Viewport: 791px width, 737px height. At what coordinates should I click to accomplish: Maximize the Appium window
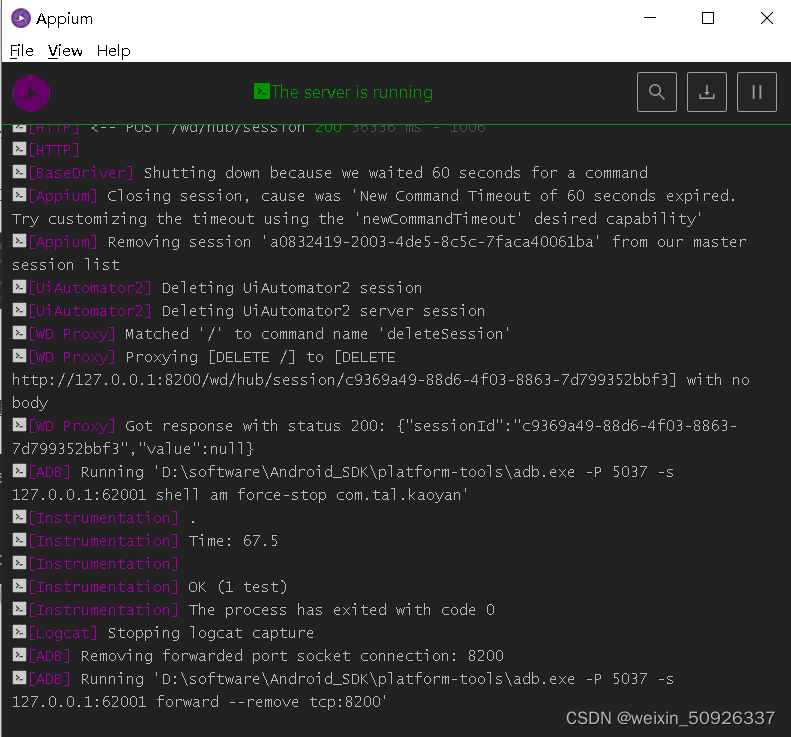(708, 18)
